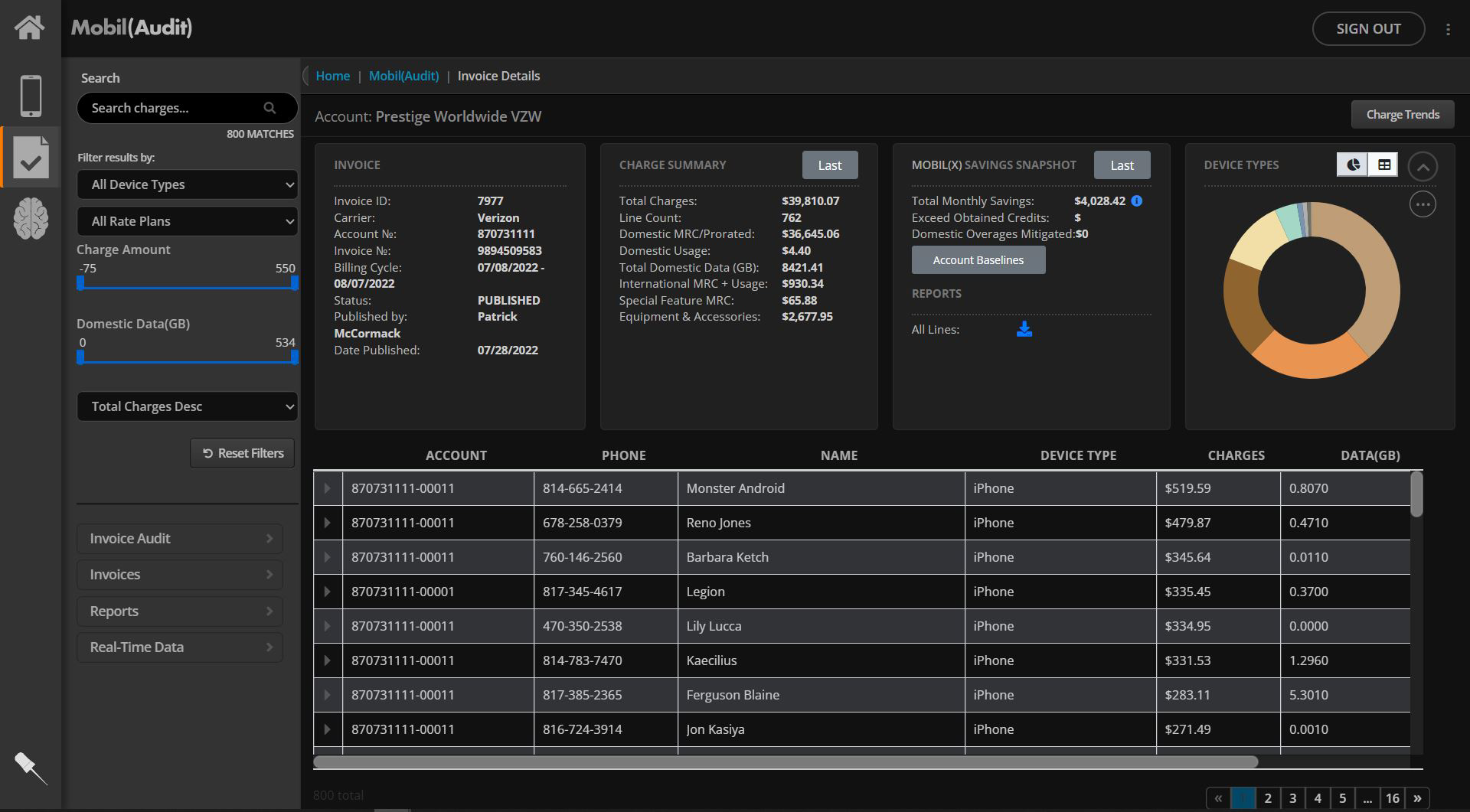1470x812 pixels.
Task: Select the audit checkmark sidebar icon
Action: 31,157
